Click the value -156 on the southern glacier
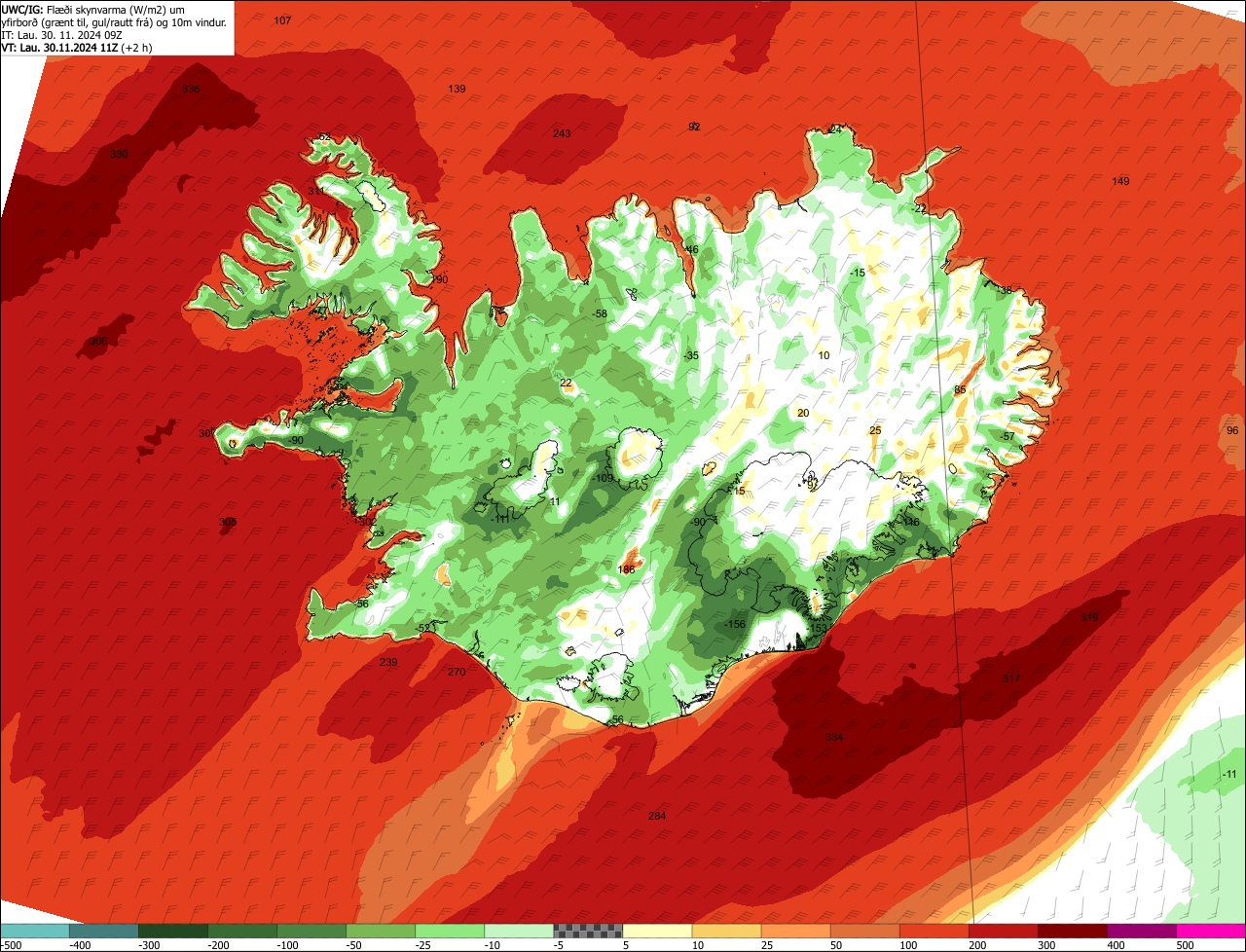The image size is (1246, 952). click(x=735, y=624)
